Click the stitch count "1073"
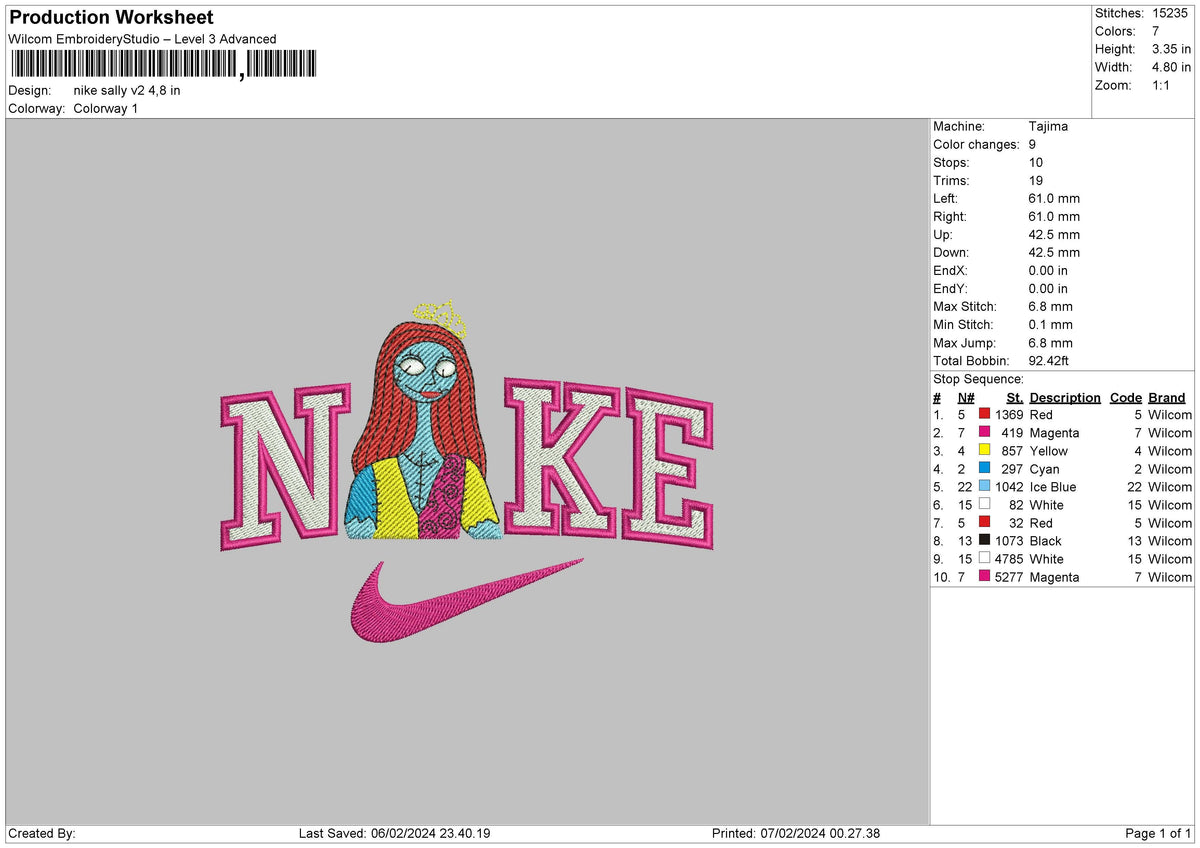This screenshot has height=848, width=1200. pos(1010,541)
